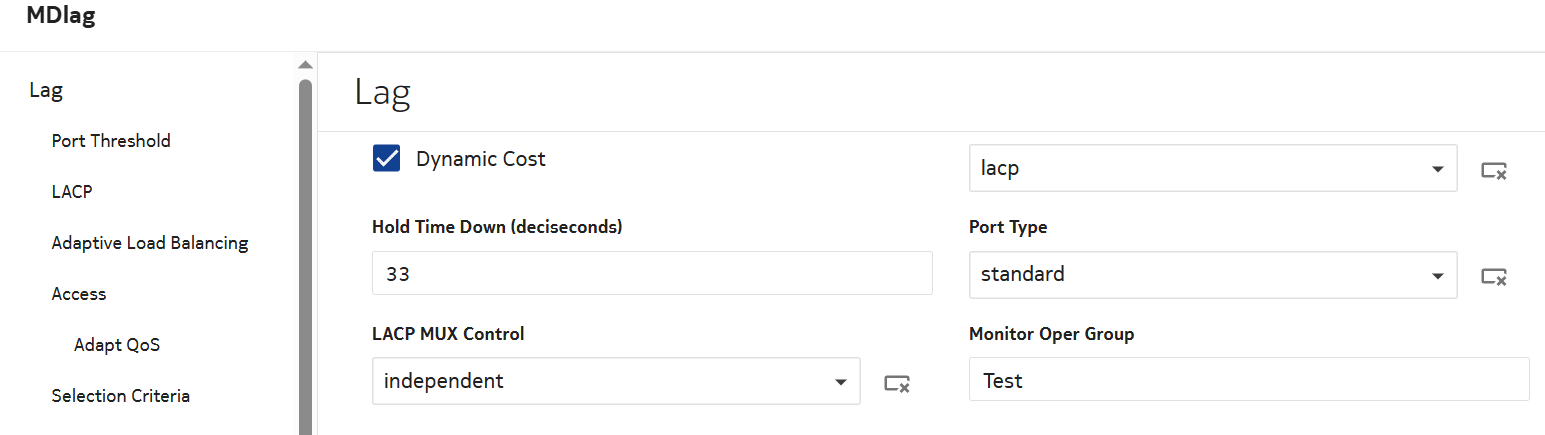Viewport: 1545px width, 435px height.
Task: Clear the Port Type field icon
Action: (x=1494, y=276)
